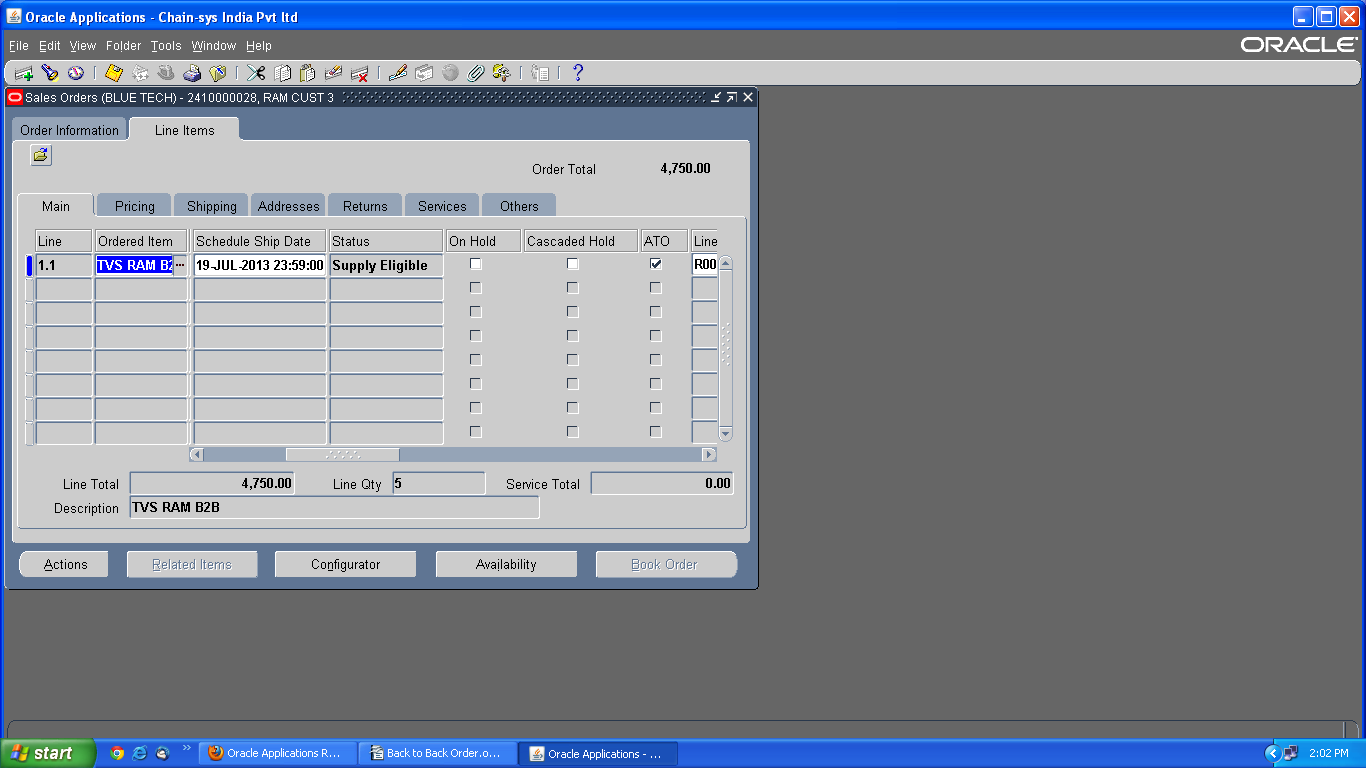Screen dimensions: 1366x768
Task: Select the Services sub-tab
Action: 442,206
